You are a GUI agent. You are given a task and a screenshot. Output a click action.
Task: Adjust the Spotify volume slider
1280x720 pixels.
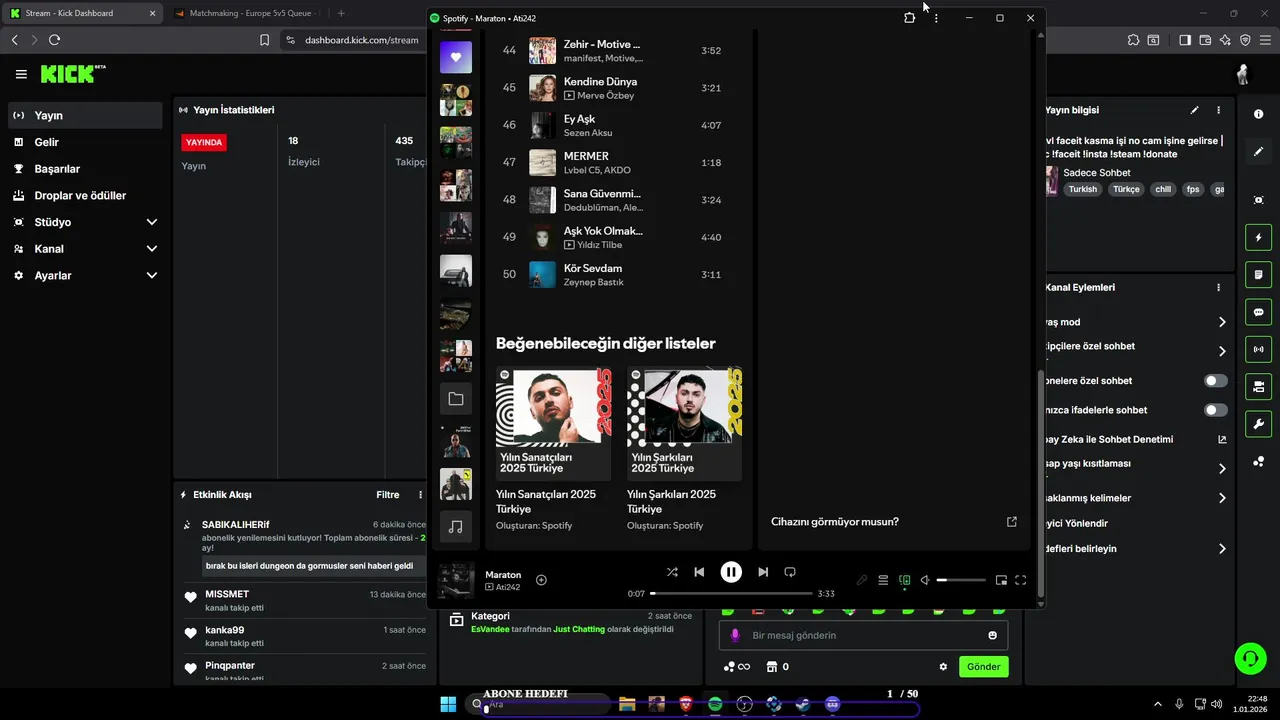coord(961,580)
